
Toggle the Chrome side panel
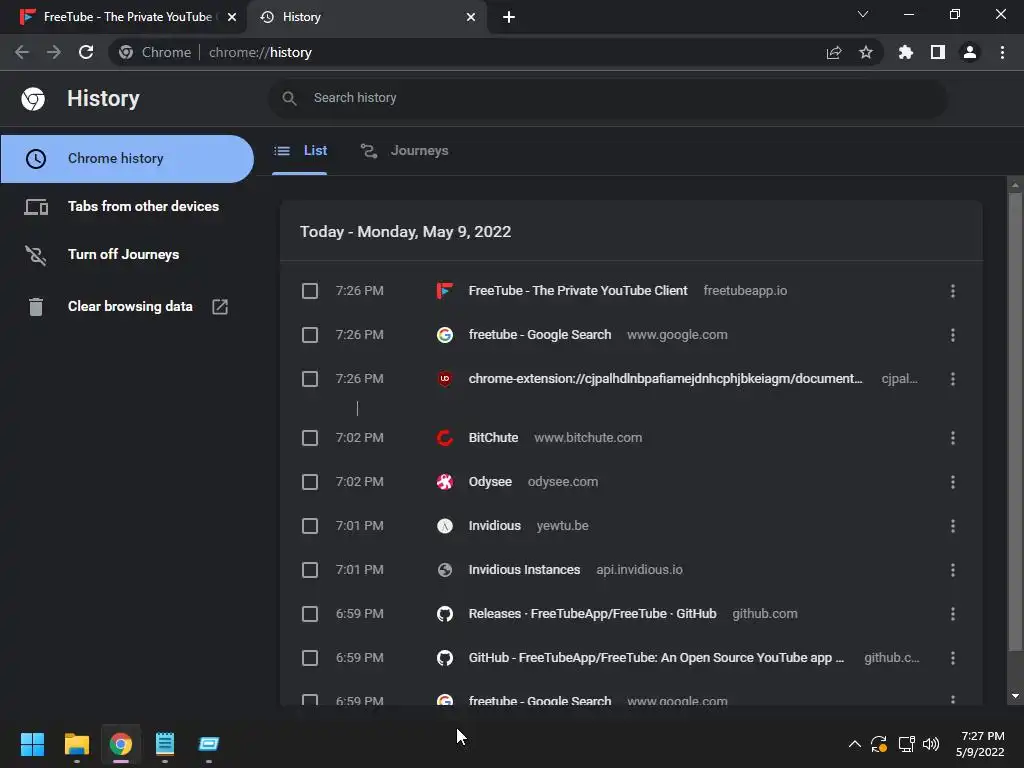pyautogui.click(x=938, y=52)
